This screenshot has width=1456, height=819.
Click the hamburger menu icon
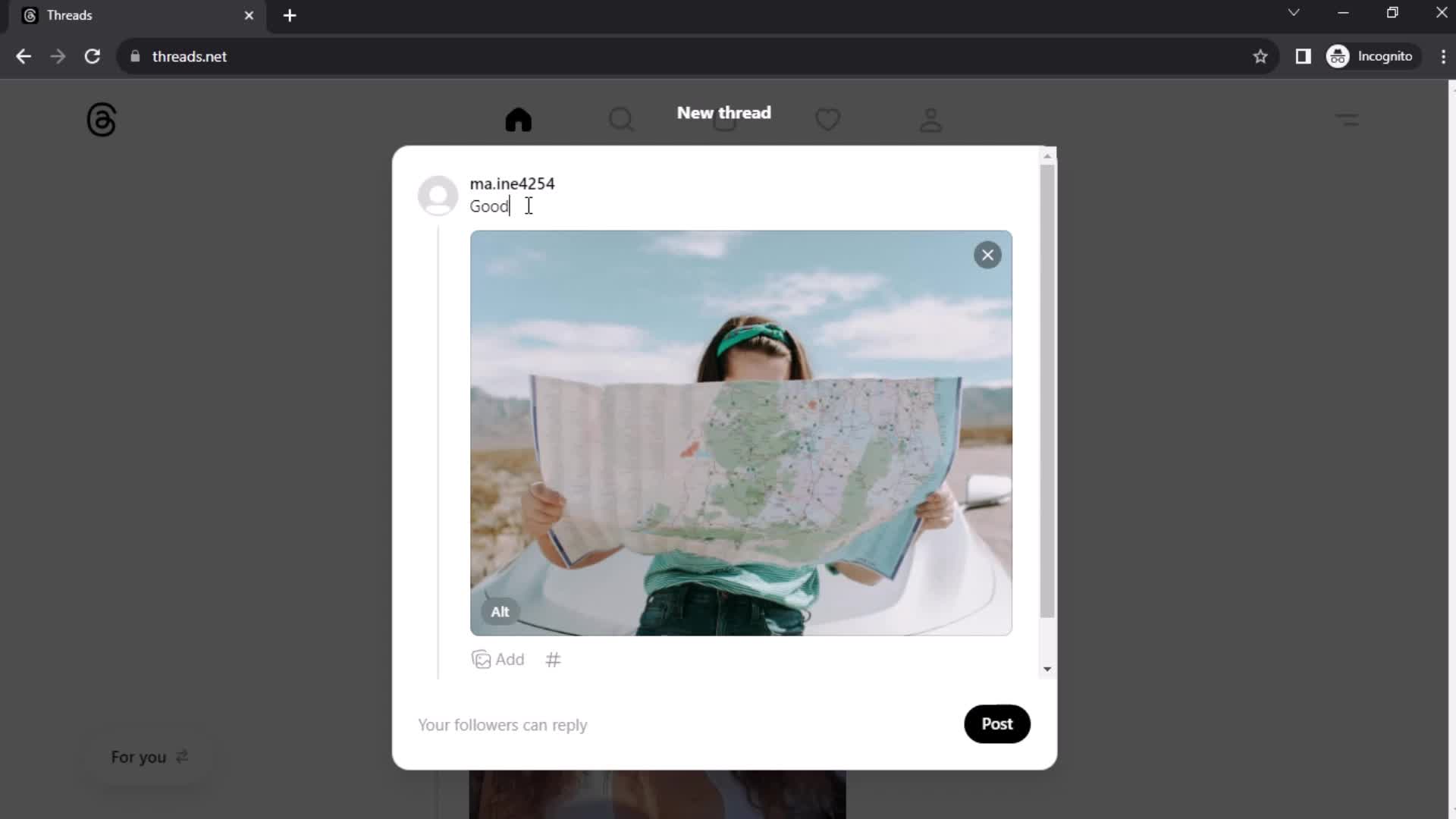pos(1348,119)
